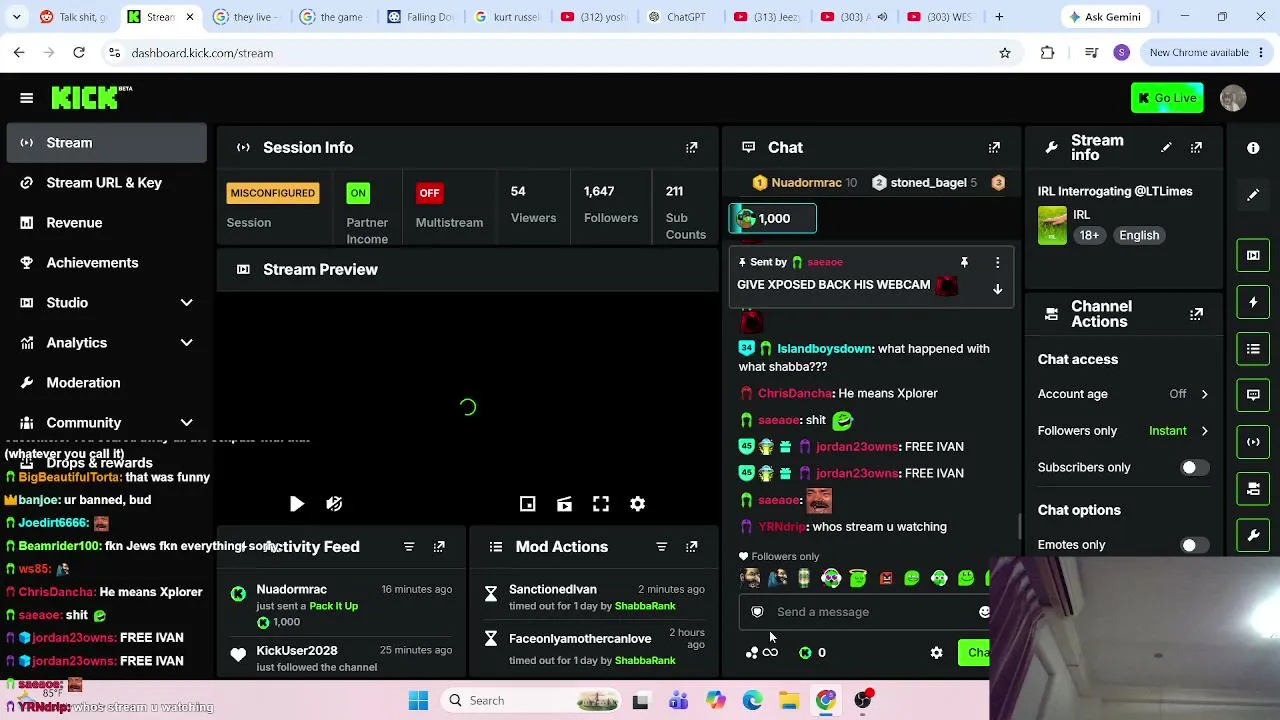Open chat settings gear below the message box
Screen dimensions: 1280x720
click(x=936, y=653)
